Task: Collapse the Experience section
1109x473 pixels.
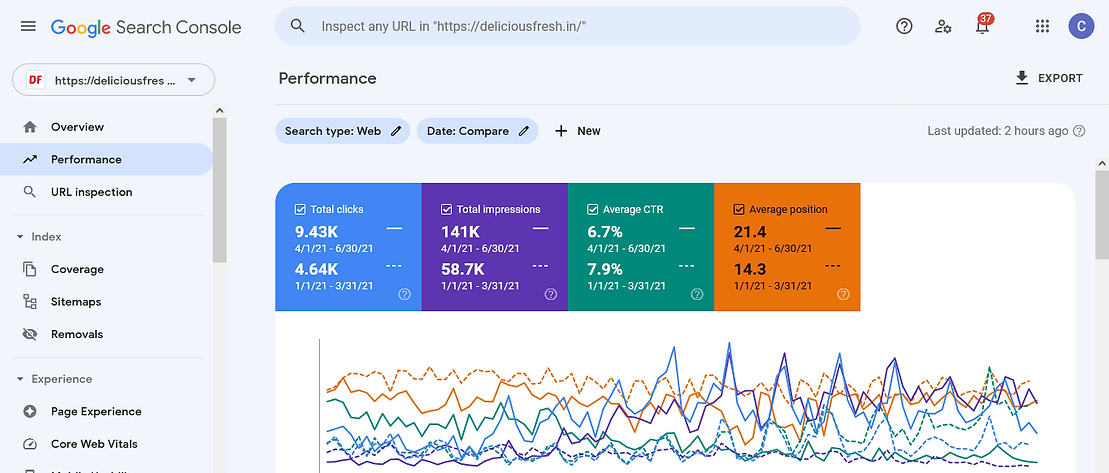Action: 20,379
